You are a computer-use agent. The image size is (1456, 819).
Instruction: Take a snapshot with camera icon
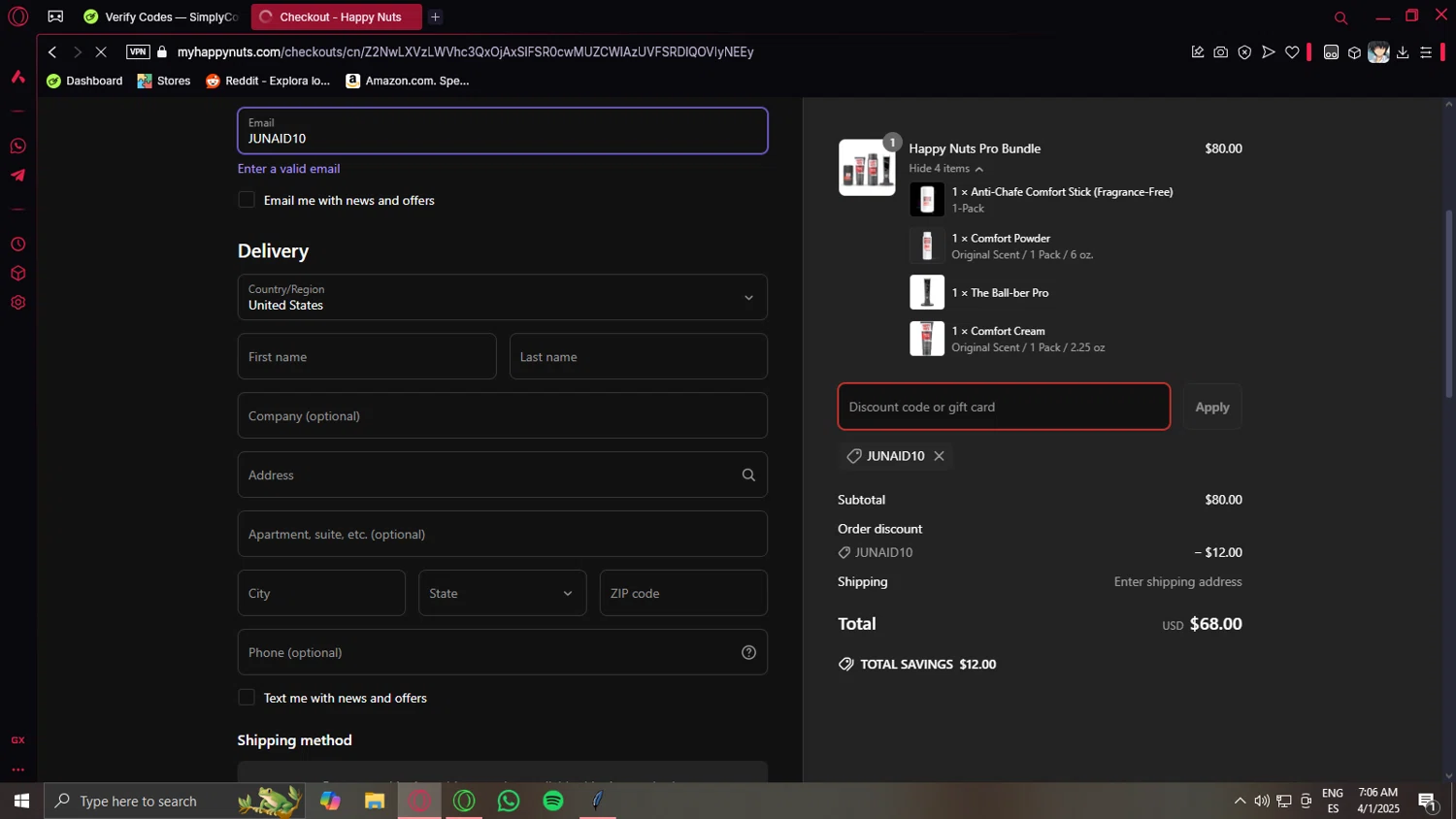point(1221,52)
